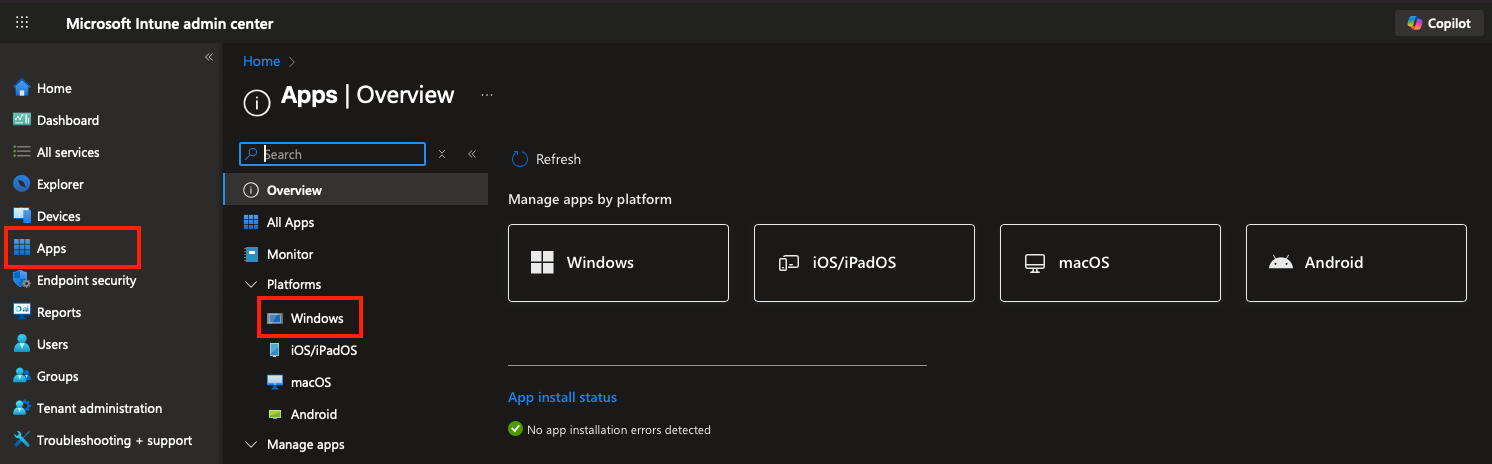This screenshot has height=464, width=1492.
Task: Click the All services list icon
Action: pyautogui.click(x=22, y=152)
